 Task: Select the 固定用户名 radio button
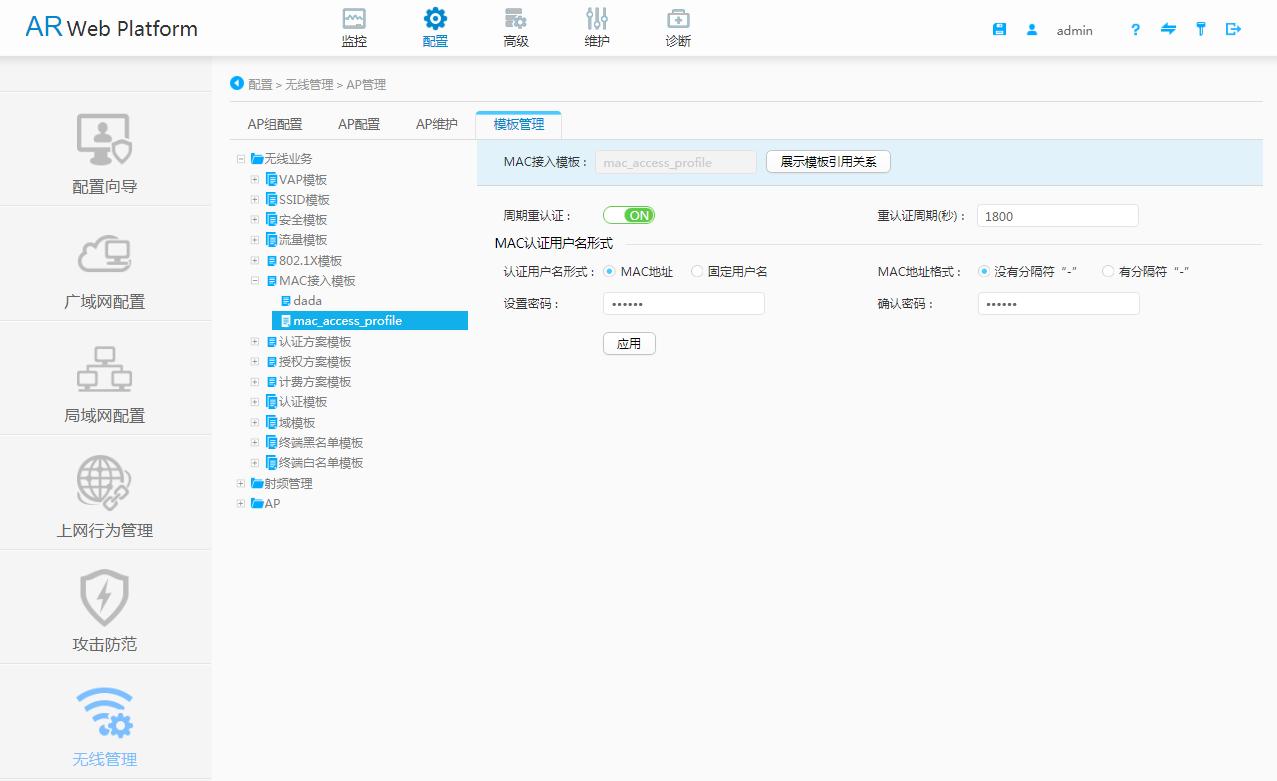[698, 271]
